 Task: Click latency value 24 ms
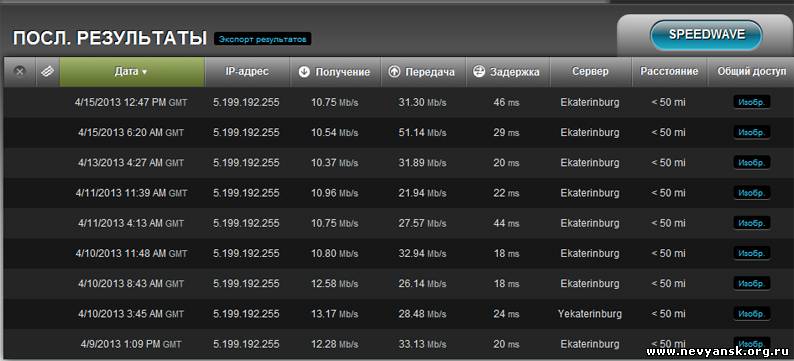(x=506, y=314)
